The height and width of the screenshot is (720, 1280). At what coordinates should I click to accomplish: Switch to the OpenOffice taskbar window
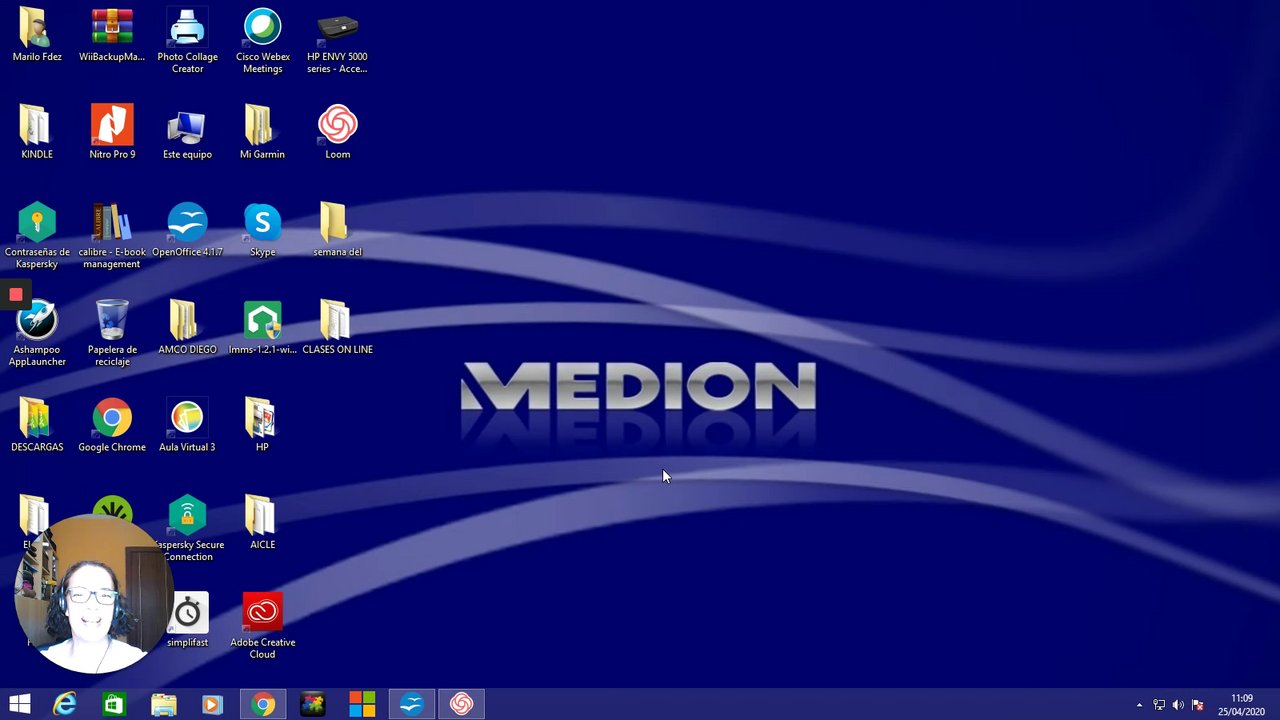tap(412, 705)
